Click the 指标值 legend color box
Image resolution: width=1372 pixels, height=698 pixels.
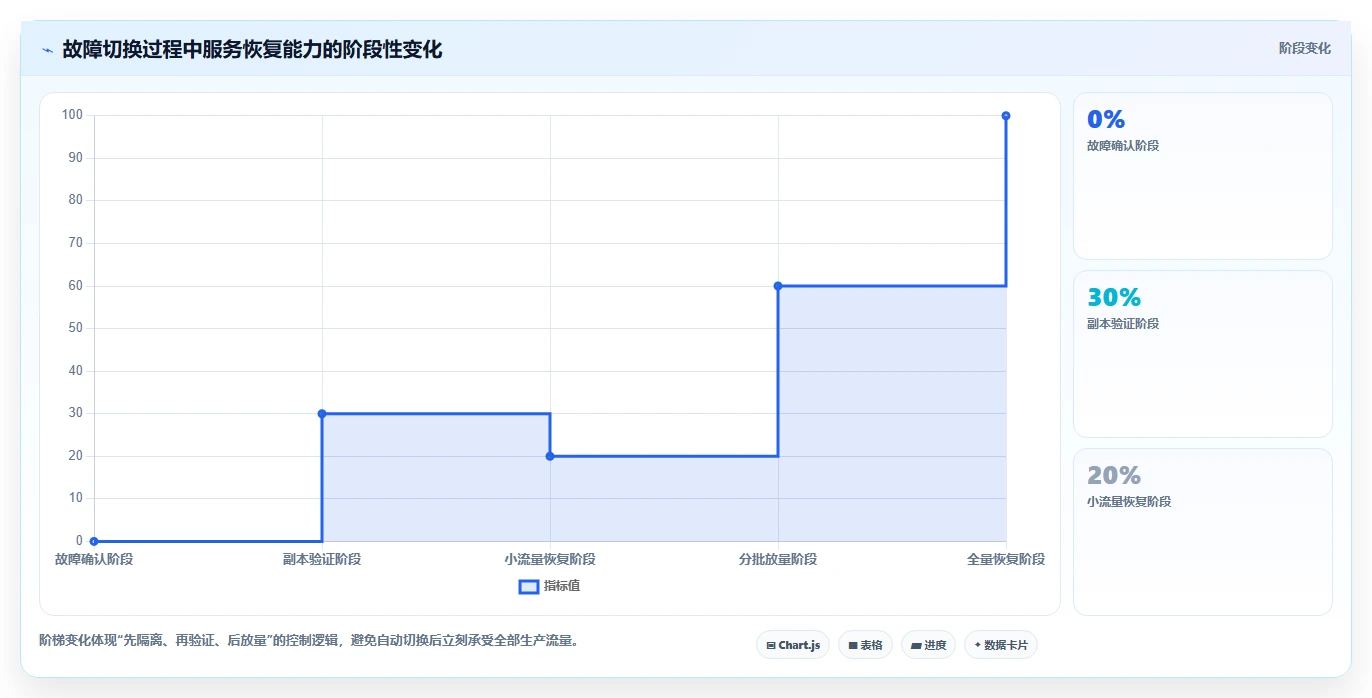coord(529,586)
